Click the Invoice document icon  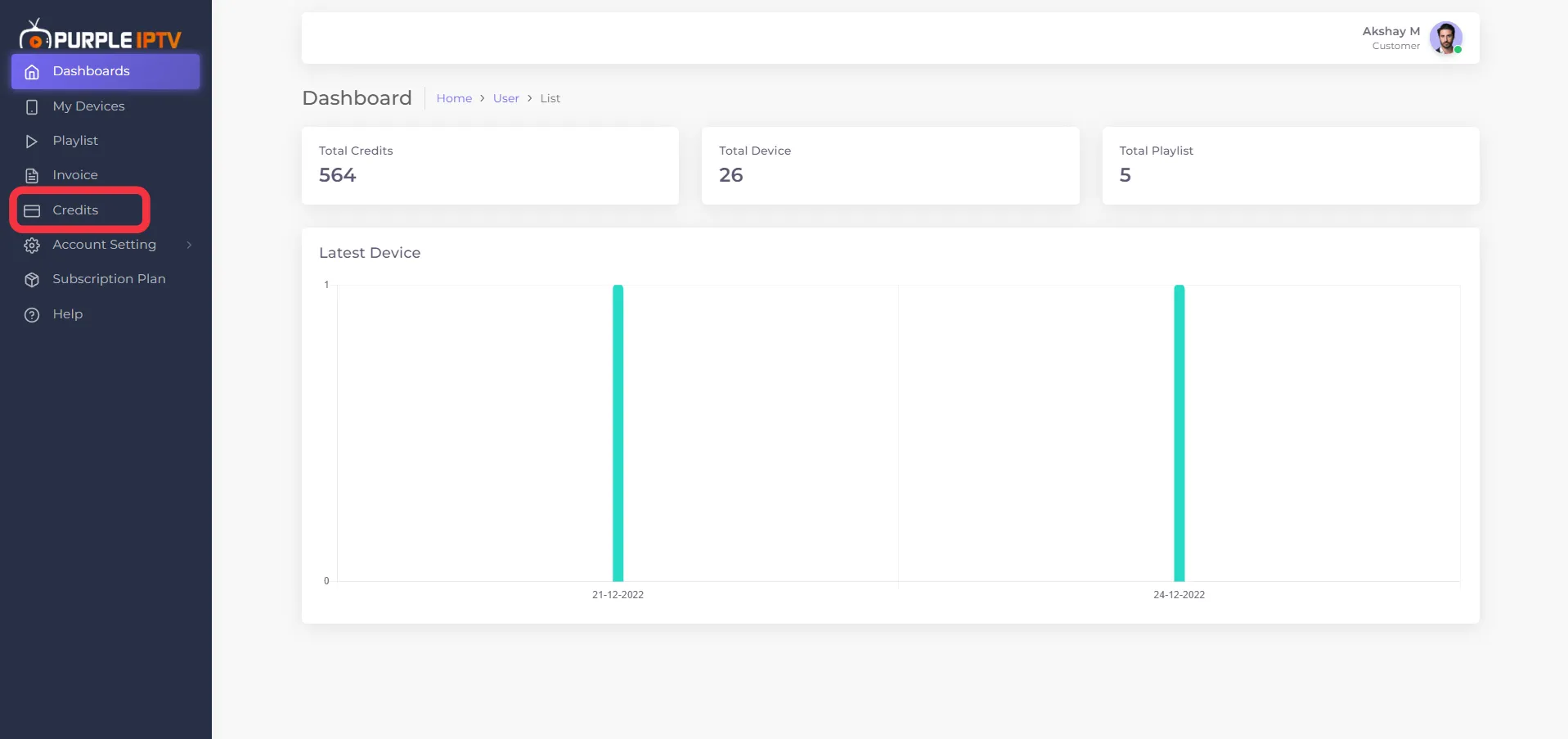click(x=32, y=176)
